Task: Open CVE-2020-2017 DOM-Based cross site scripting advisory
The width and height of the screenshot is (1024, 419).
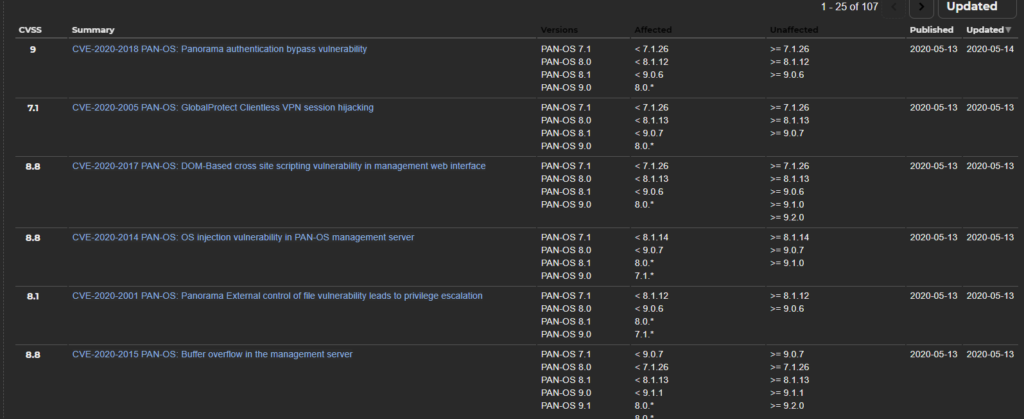Action: pyautogui.click(x=279, y=166)
